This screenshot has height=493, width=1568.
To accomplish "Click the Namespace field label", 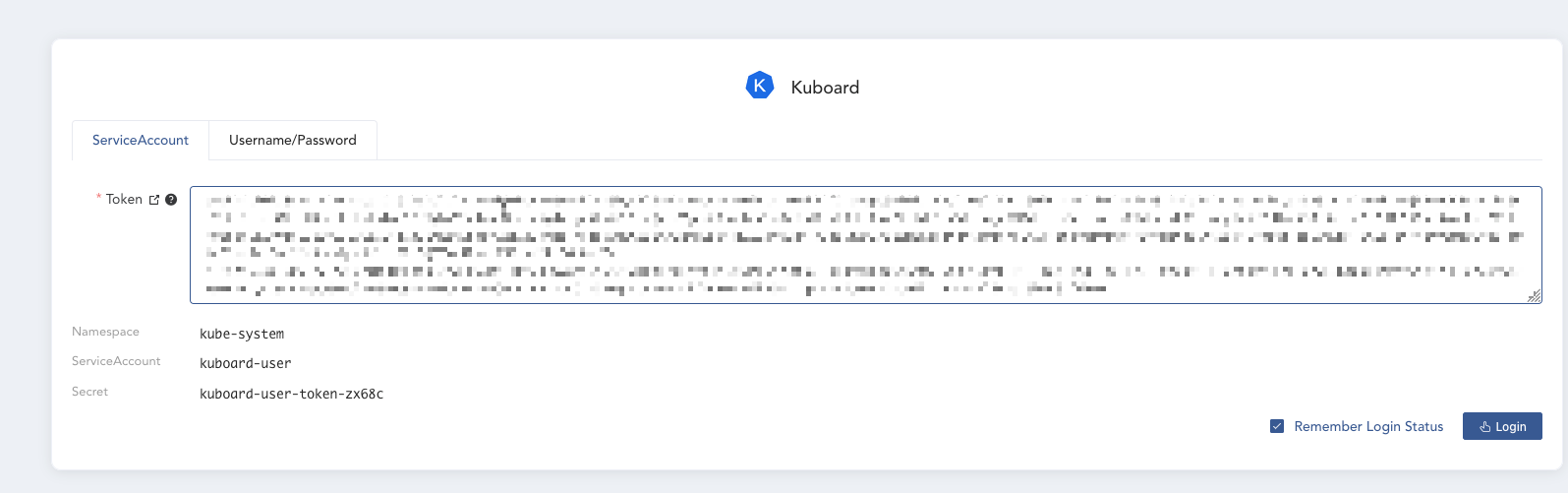I will coord(105,332).
